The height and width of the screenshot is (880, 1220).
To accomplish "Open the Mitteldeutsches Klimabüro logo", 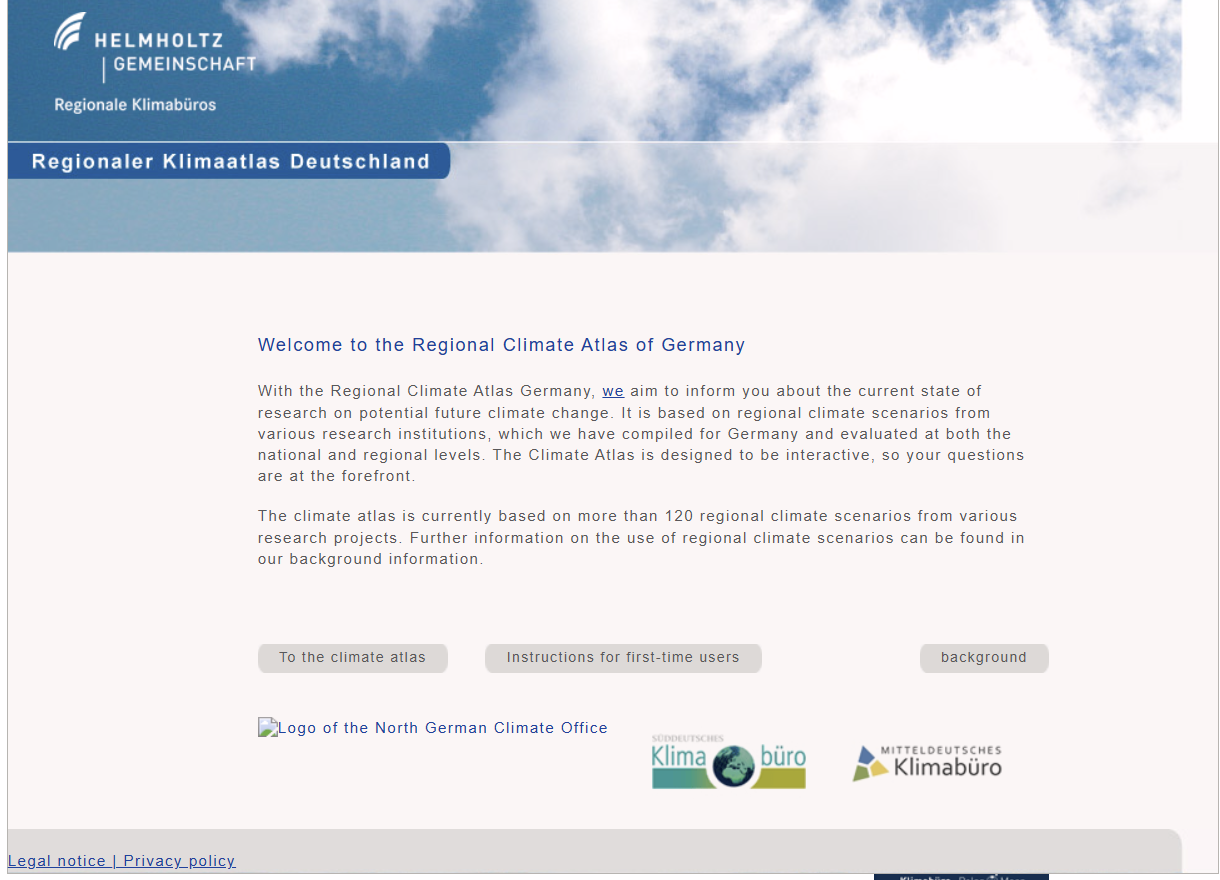I will [926, 761].
